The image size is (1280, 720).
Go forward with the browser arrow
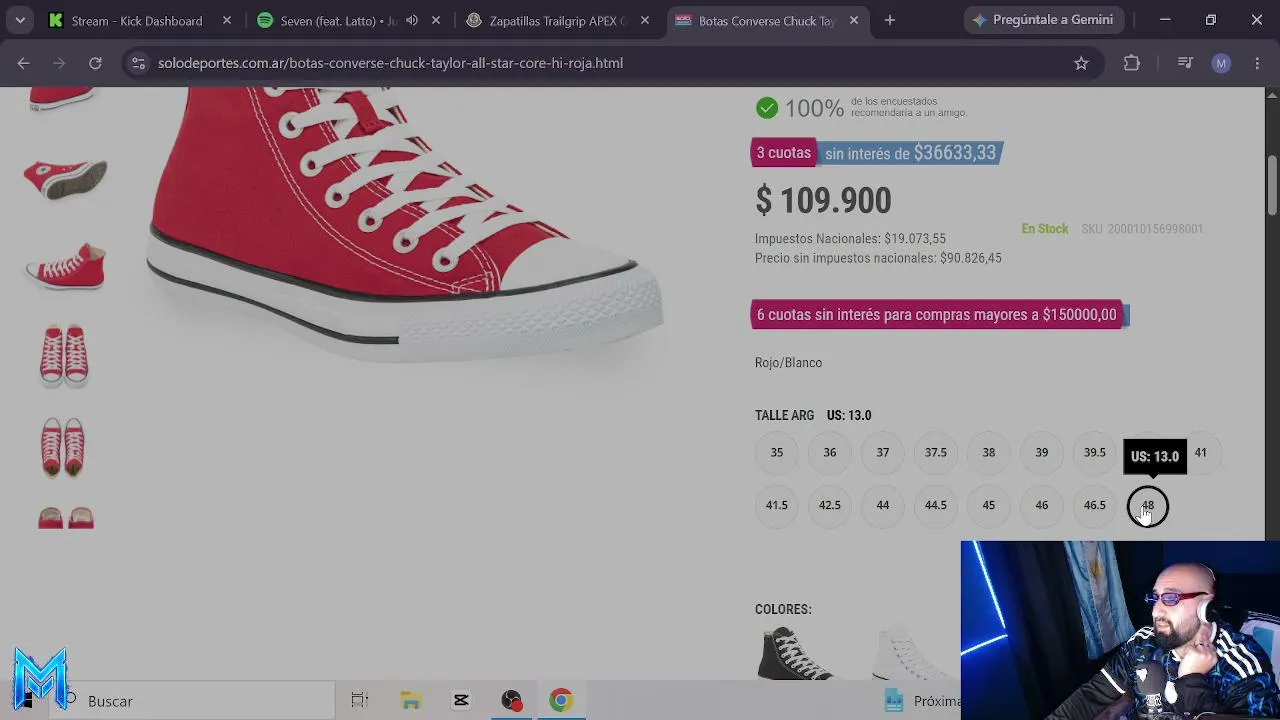[x=59, y=63]
